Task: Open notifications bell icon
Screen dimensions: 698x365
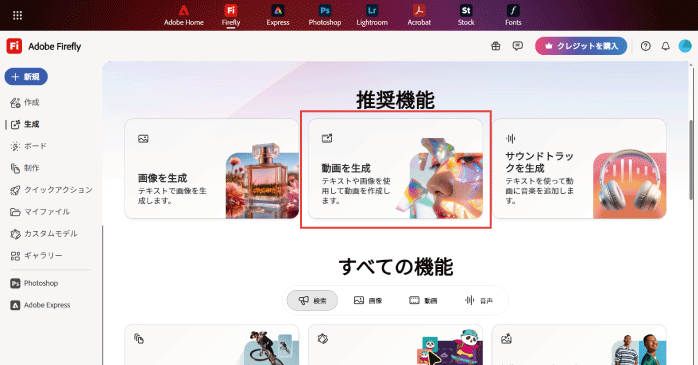Action: pos(666,46)
